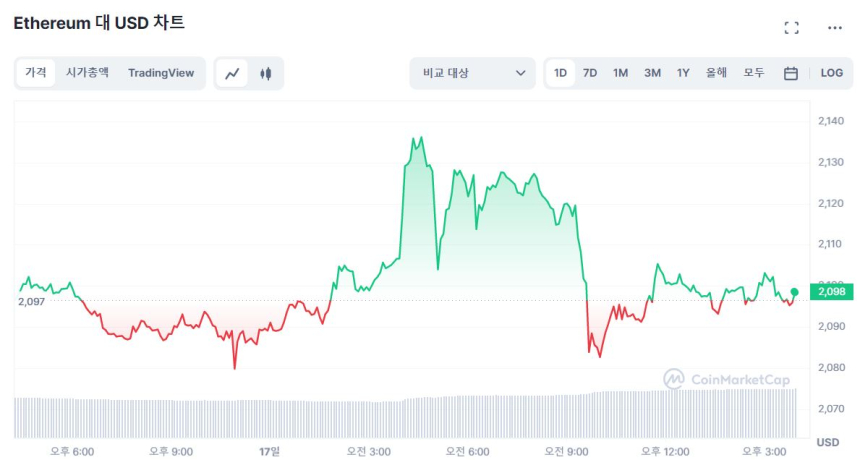860x460 pixels.
Task: Expand the 비교 대상 dropdown
Action: [x=472, y=73]
